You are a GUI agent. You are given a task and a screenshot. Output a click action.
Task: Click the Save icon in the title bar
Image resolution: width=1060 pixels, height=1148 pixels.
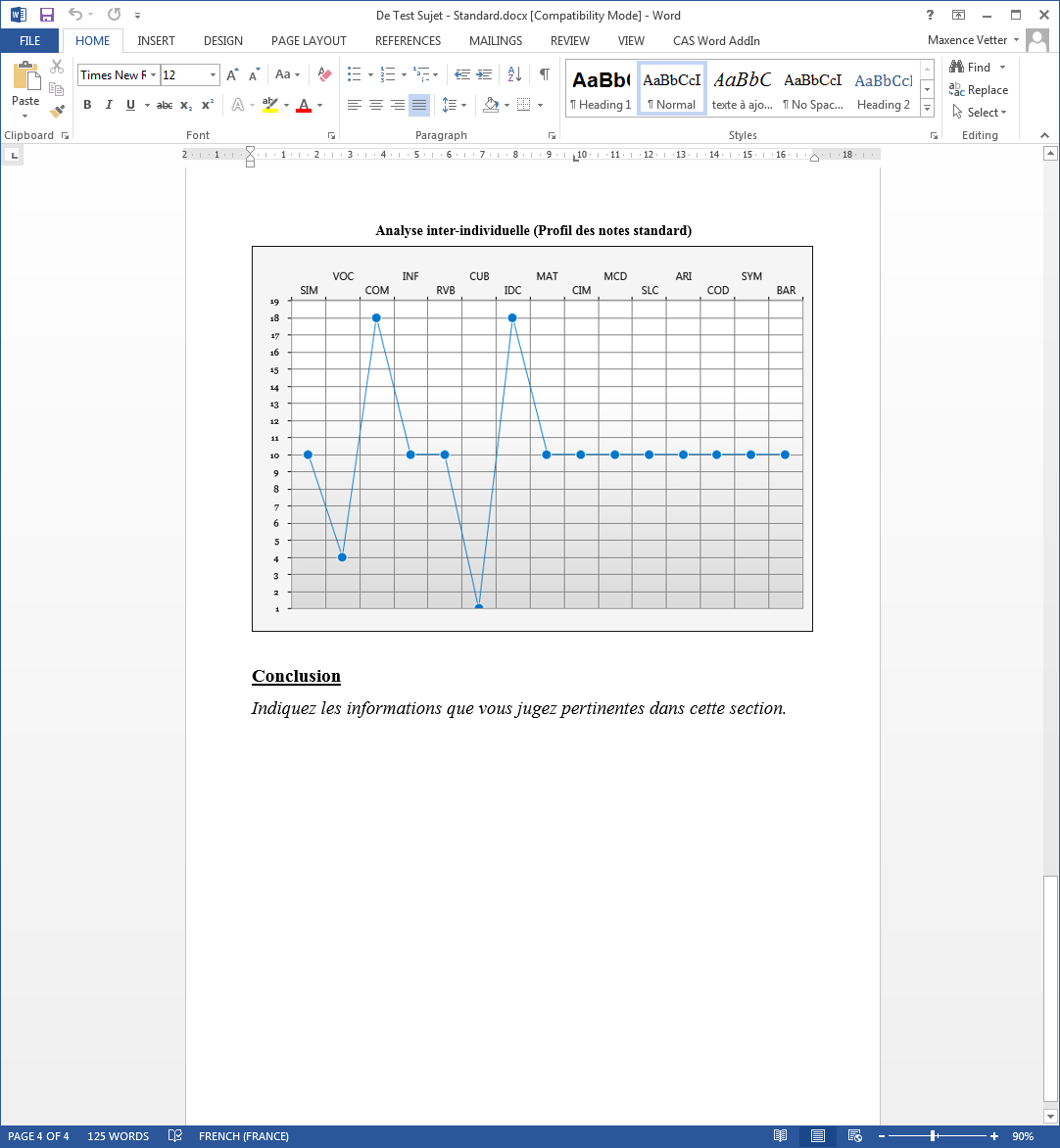[x=46, y=15]
